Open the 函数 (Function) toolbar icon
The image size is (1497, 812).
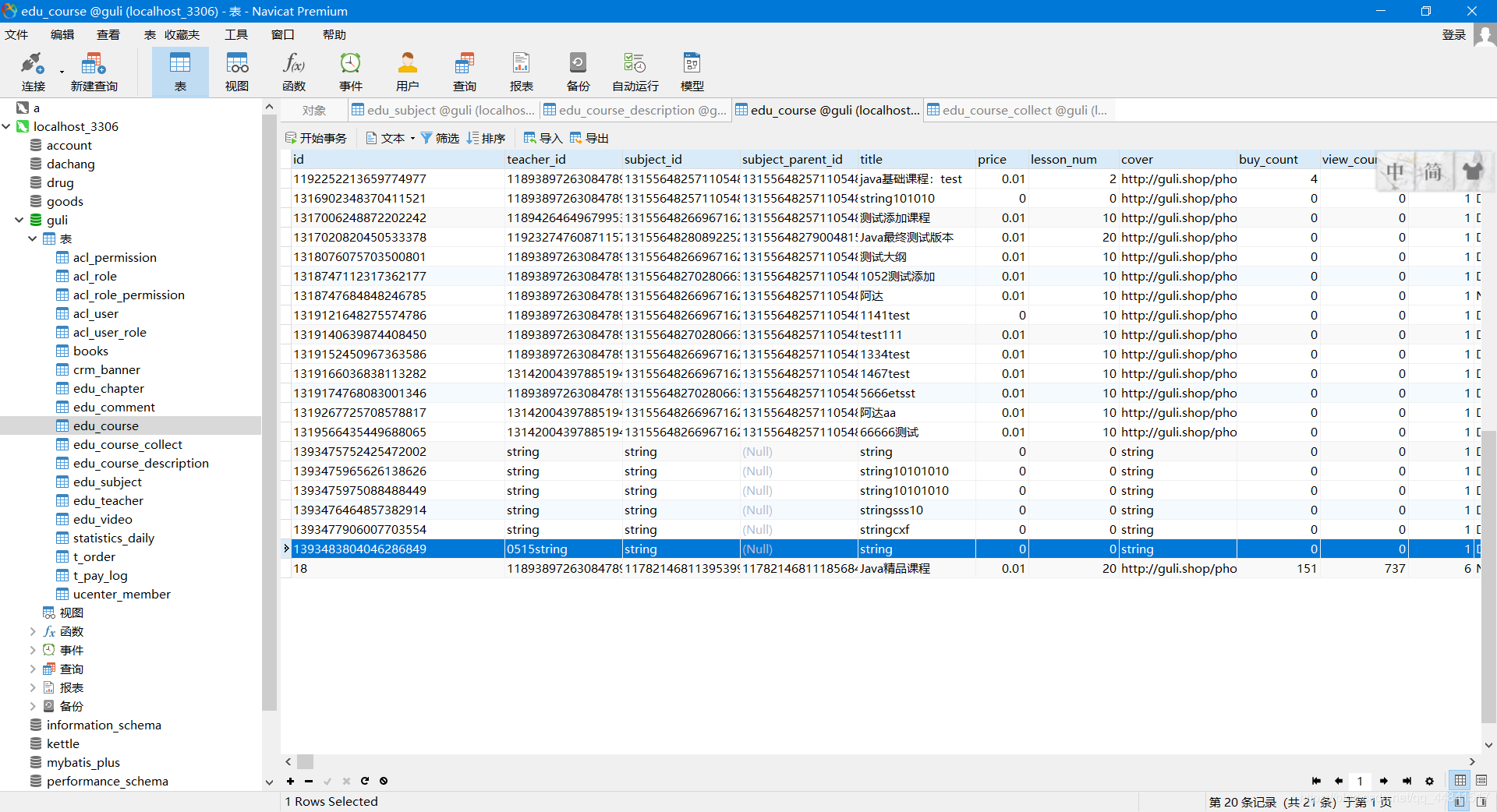pos(294,72)
